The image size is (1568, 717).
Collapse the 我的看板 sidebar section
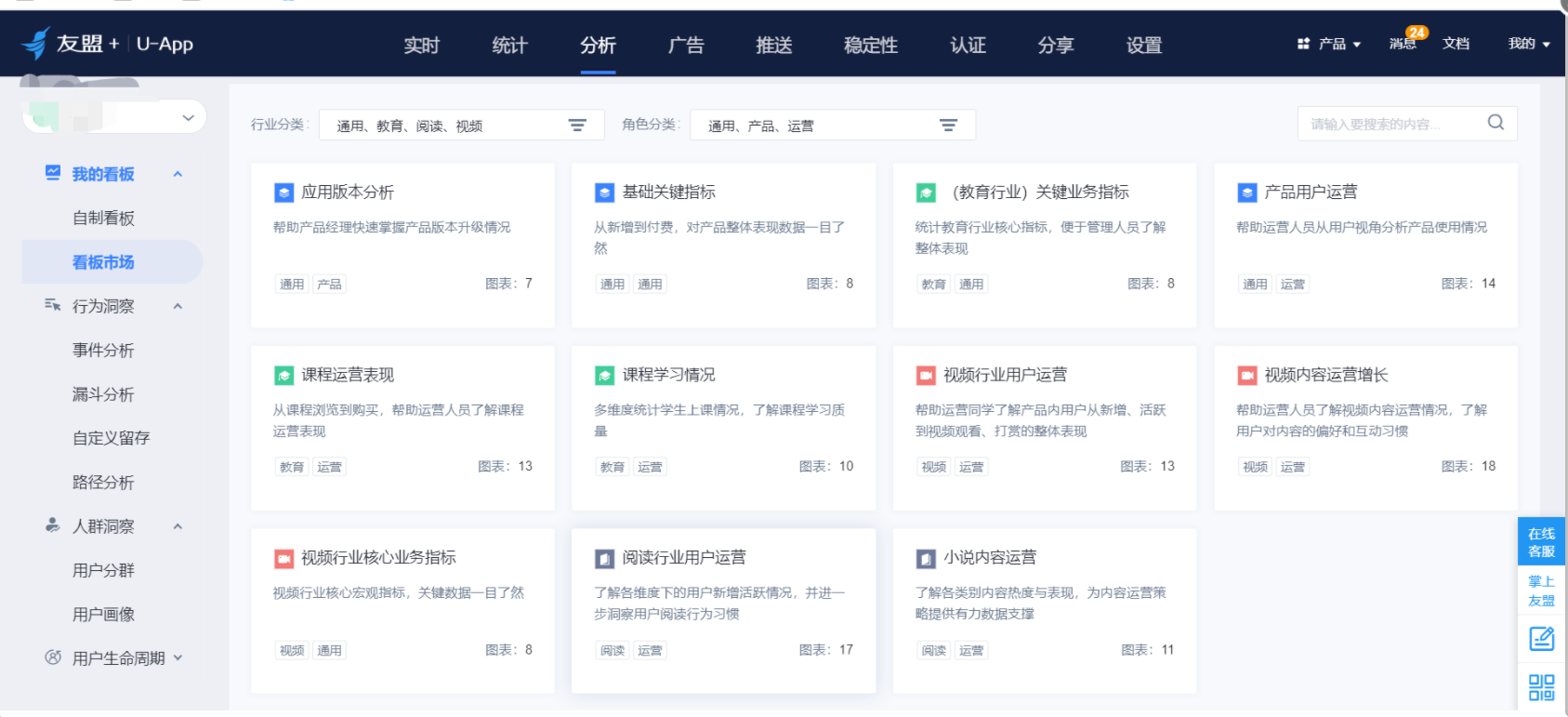point(178,175)
